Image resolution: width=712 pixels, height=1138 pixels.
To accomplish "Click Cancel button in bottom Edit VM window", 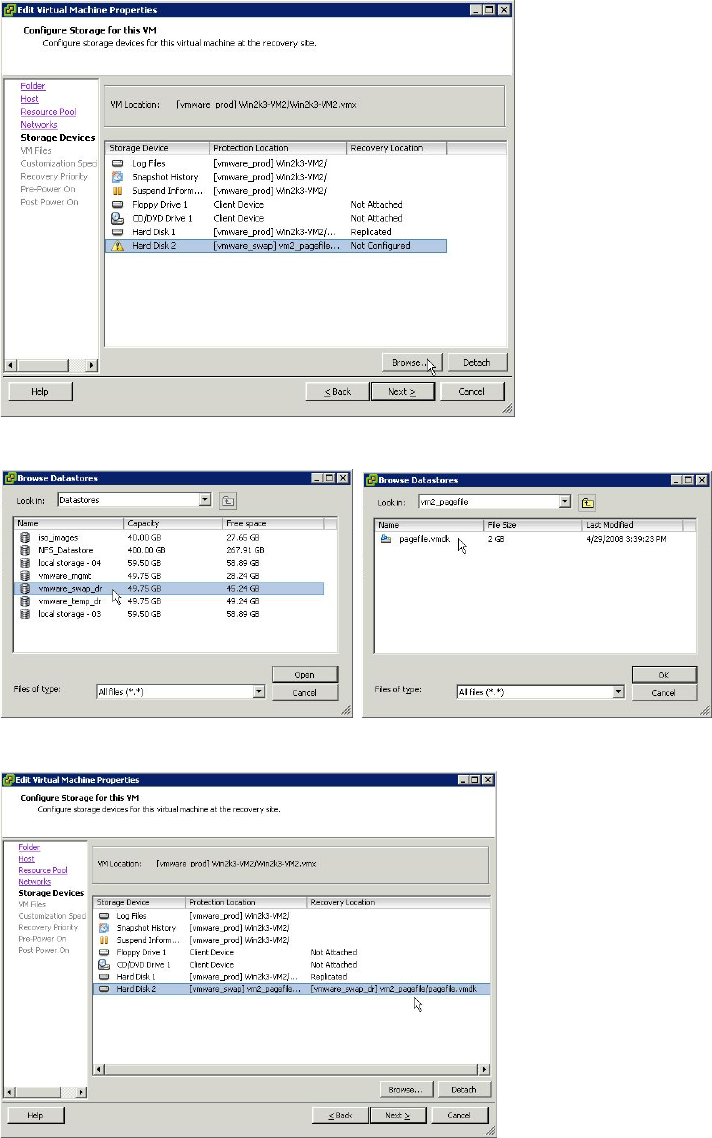I will [x=459, y=1115].
